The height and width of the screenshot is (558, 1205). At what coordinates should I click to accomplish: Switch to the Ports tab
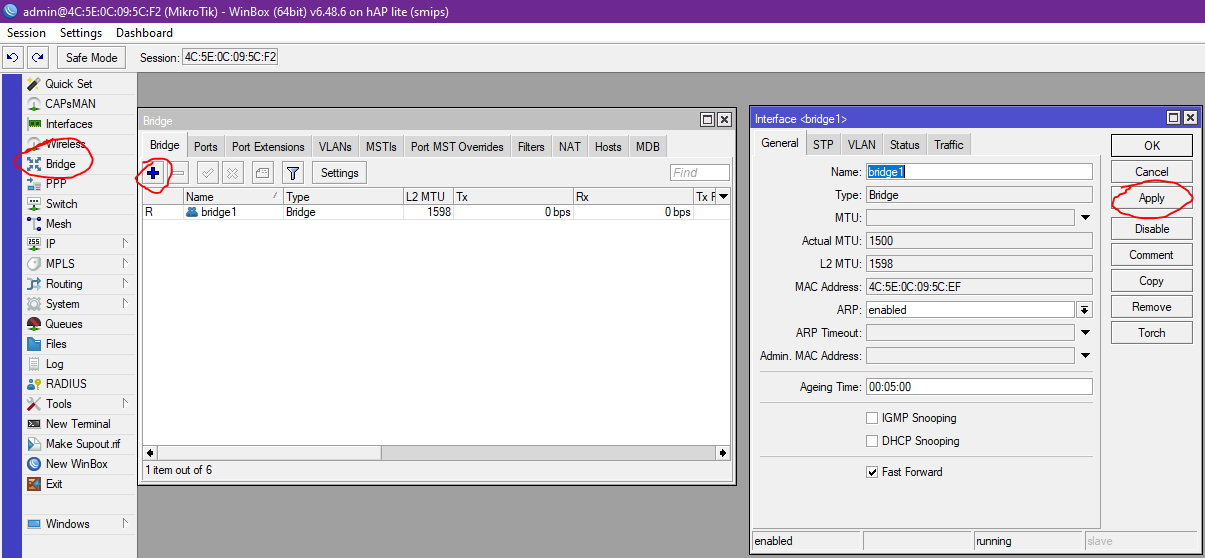(206, 147)
